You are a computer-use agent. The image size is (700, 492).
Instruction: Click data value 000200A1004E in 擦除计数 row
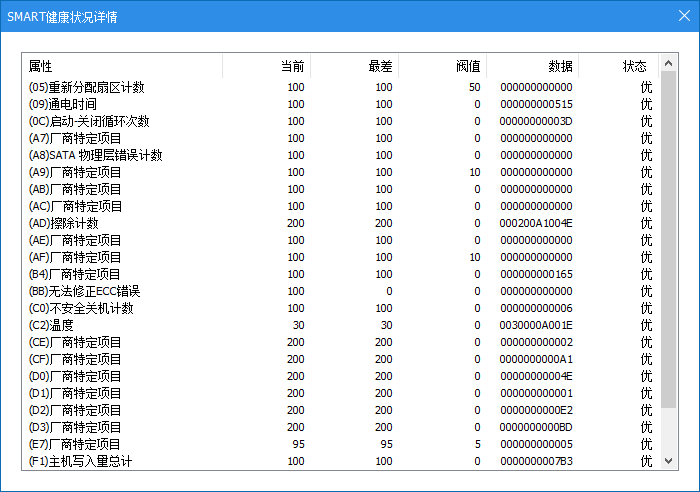(535, 223)
